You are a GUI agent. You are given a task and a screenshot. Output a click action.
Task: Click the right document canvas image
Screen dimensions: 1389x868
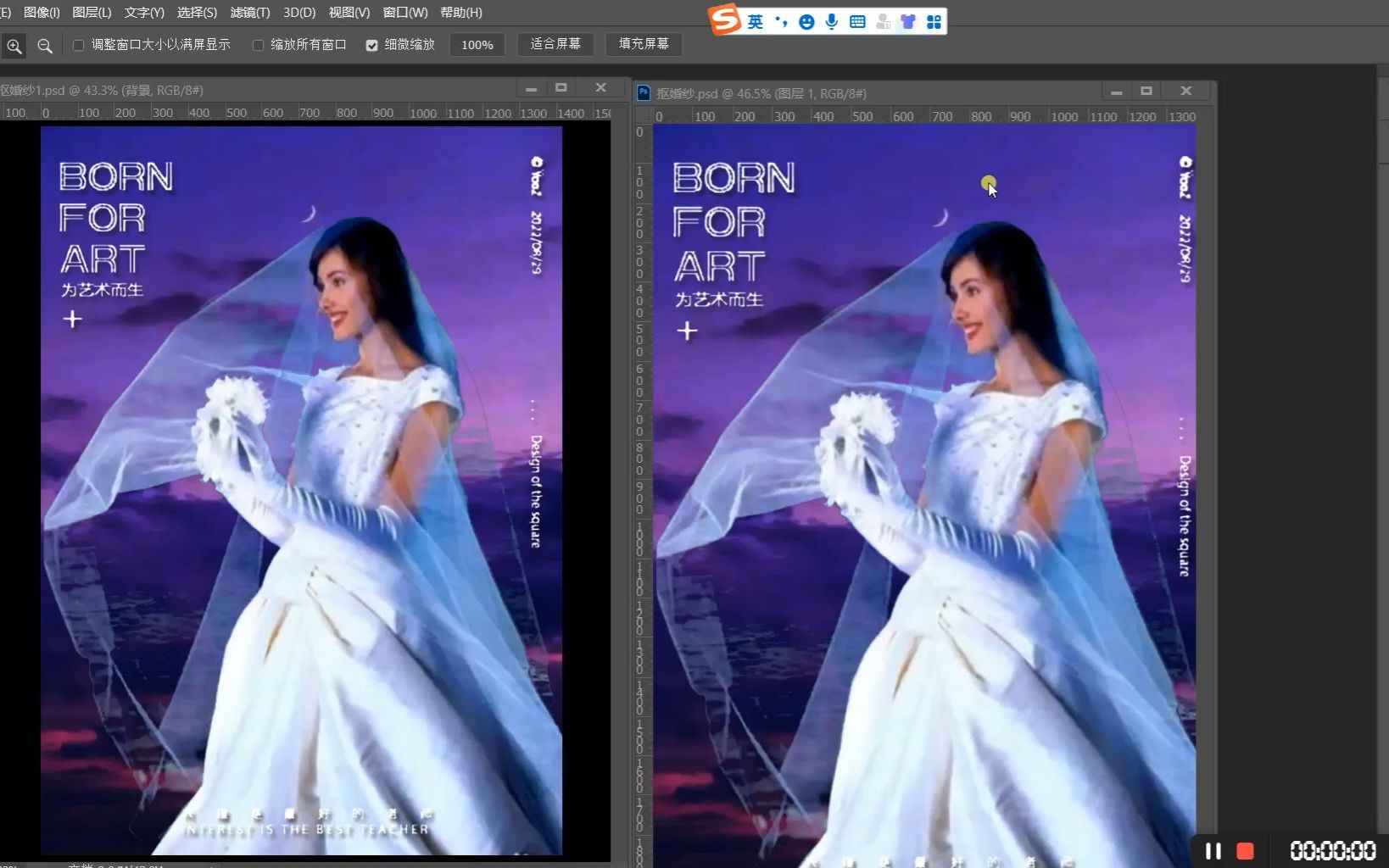pyautogui.click(x=924, y=496)
